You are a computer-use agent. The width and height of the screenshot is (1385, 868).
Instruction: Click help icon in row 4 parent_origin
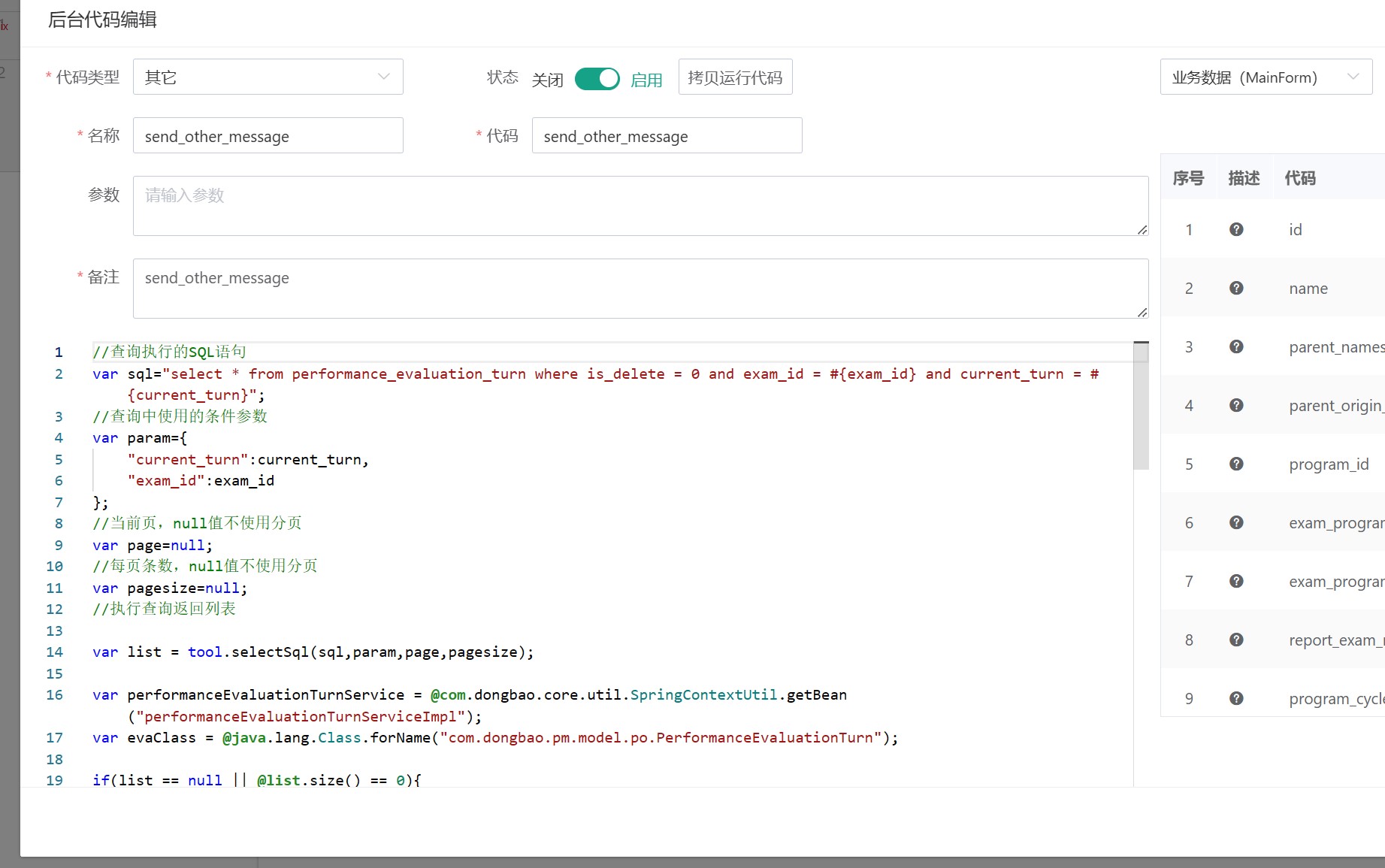[1236, 405]
